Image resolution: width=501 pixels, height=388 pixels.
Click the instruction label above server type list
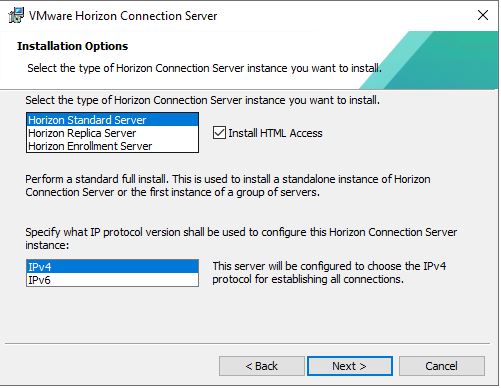[202, 100]
